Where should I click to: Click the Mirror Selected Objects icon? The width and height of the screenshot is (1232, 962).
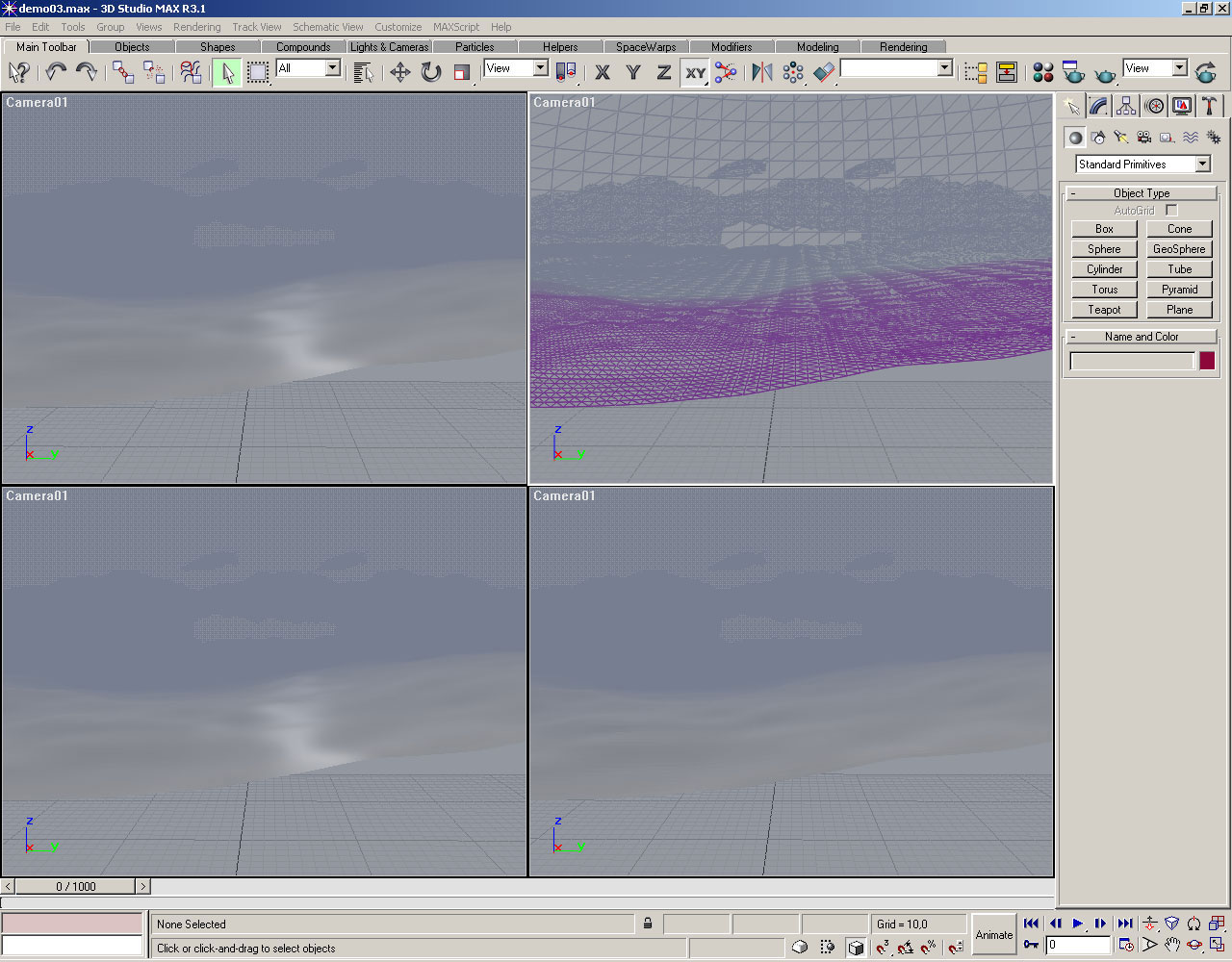(x=761, y=72)
